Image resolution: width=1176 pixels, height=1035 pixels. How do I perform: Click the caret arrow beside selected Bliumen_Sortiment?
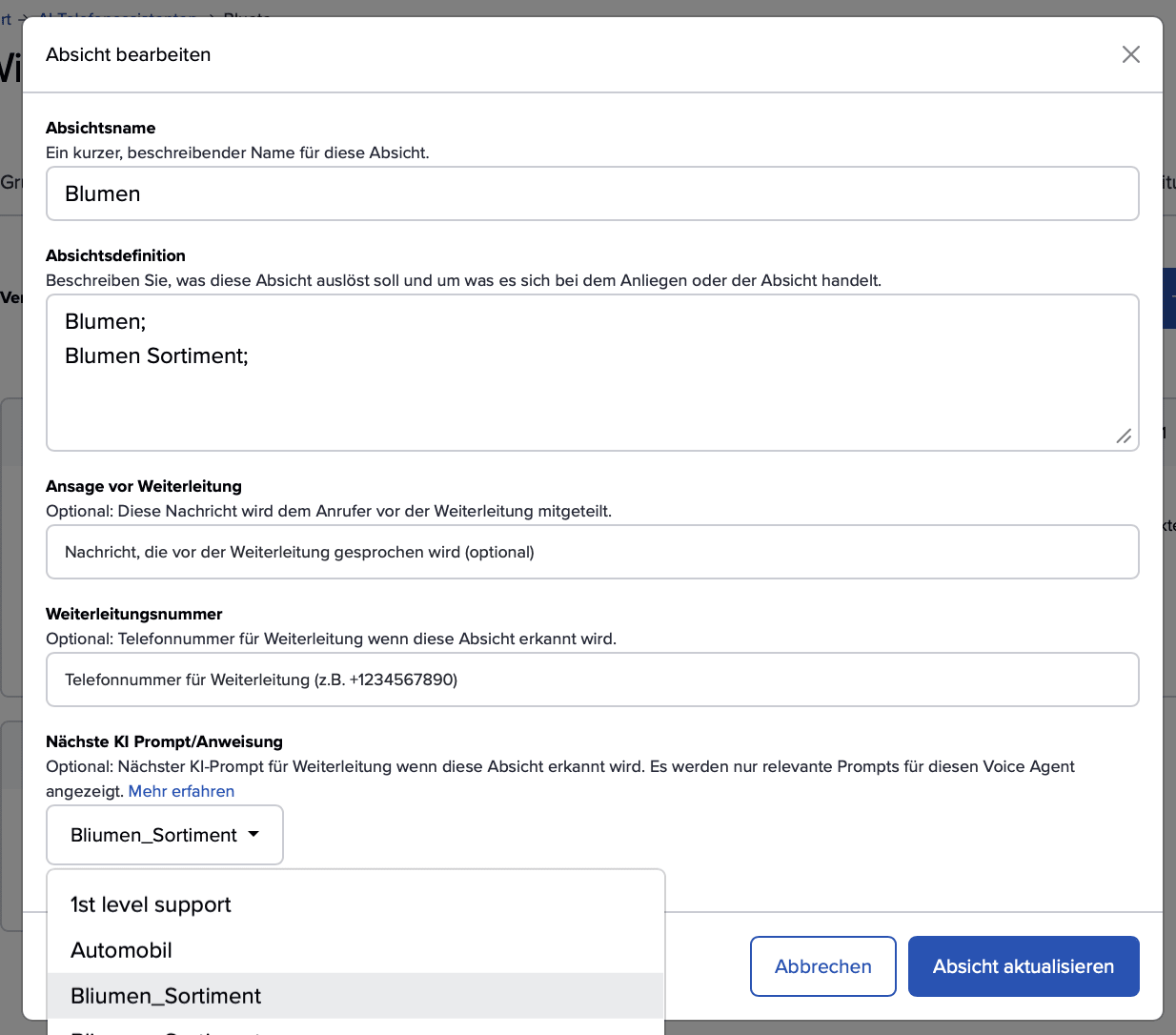pos(253,834)
